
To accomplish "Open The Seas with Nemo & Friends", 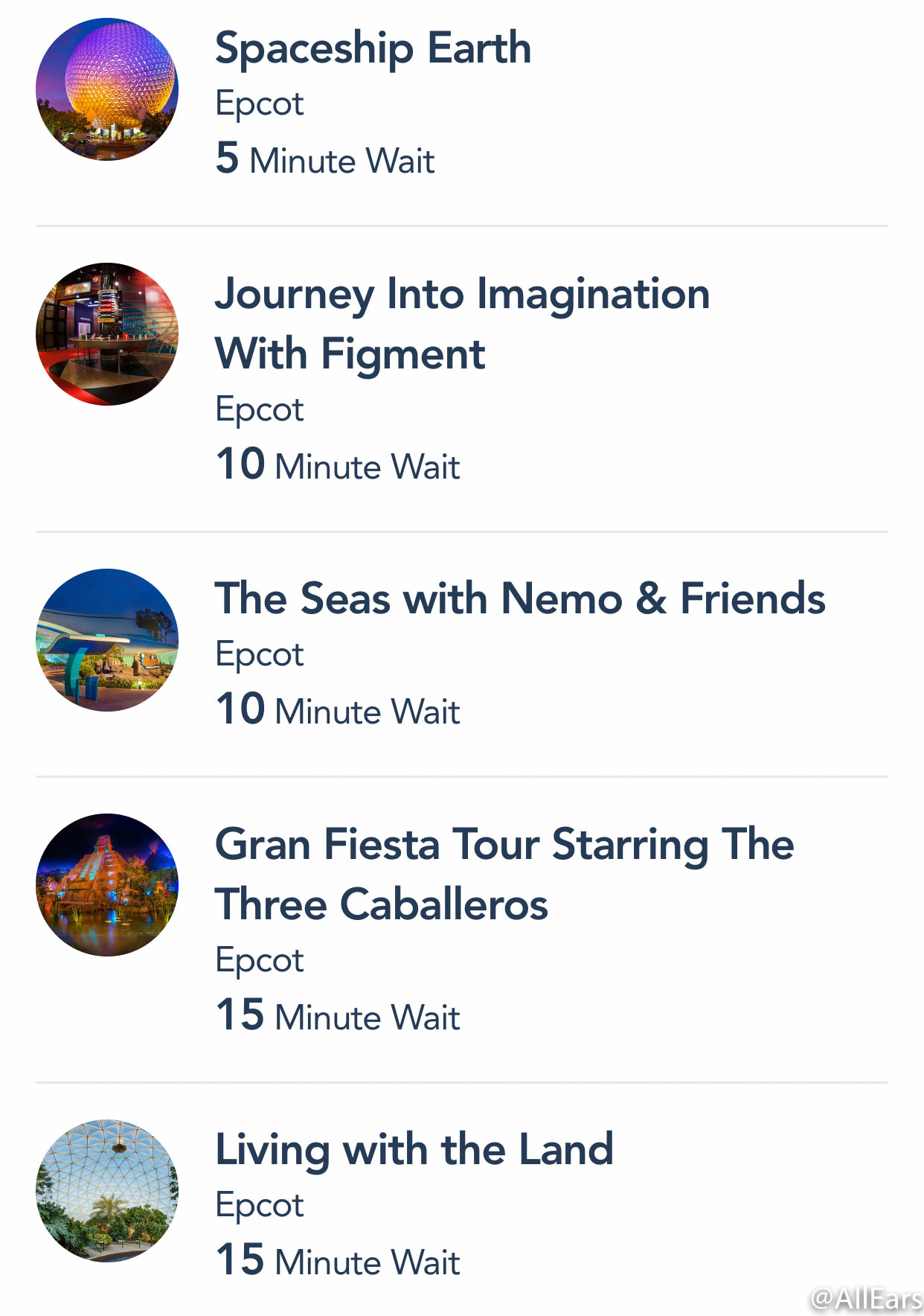I will coord(521,598).
